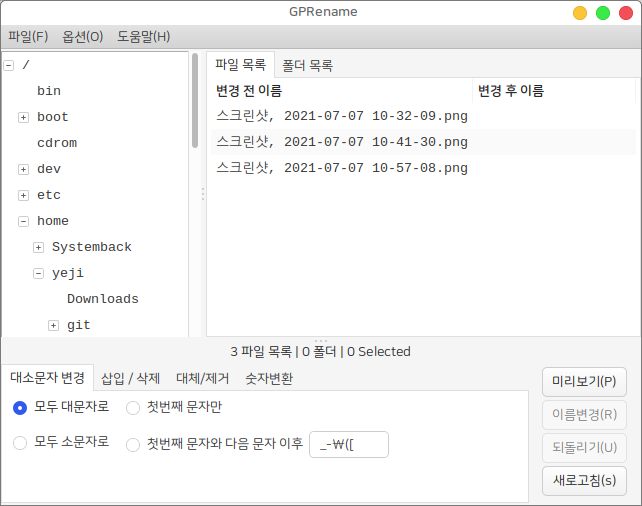Viewport: 642px width, 506px height.
Task: Click the 미리보기(P) preview button
Action: coord(584,382)
